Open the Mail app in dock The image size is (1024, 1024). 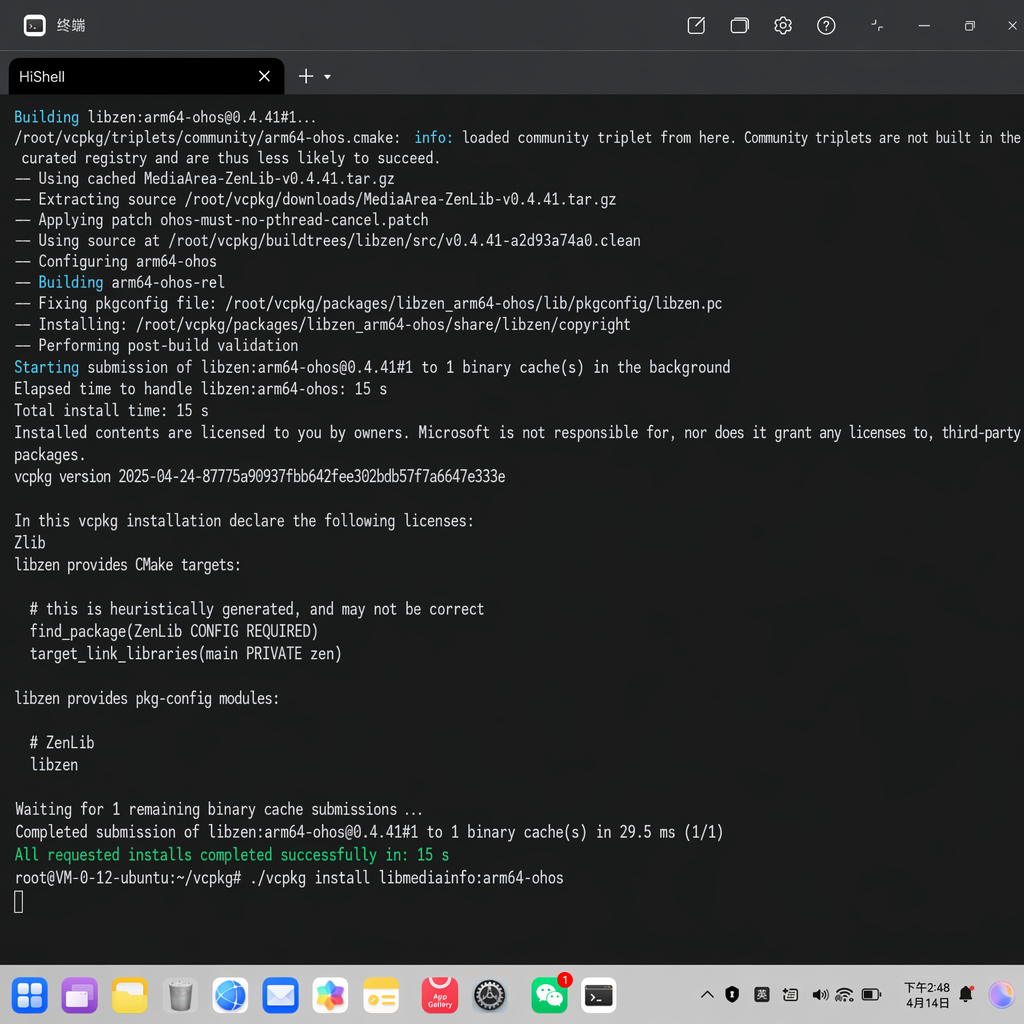click(280, 995)
